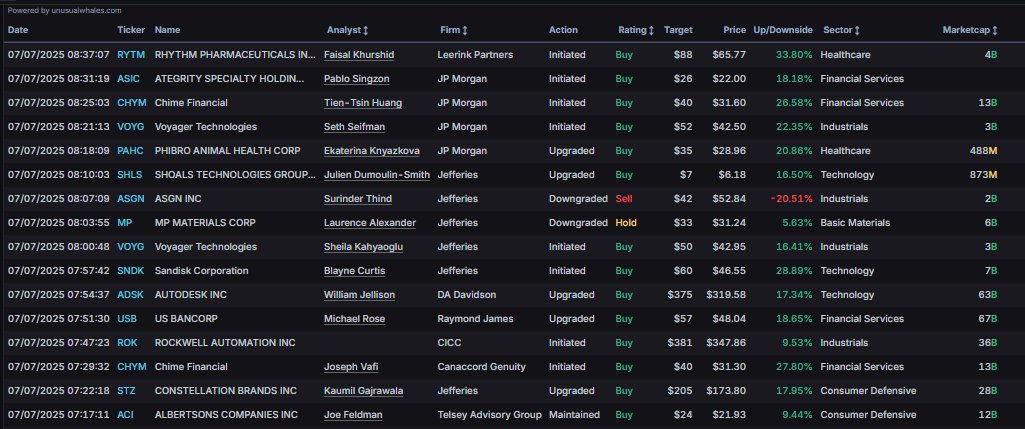Image resolution: width=1025 pixels, height=429 pixels.
Task: Open analyst Laurence Alexander profile
Action: (370, 222)
